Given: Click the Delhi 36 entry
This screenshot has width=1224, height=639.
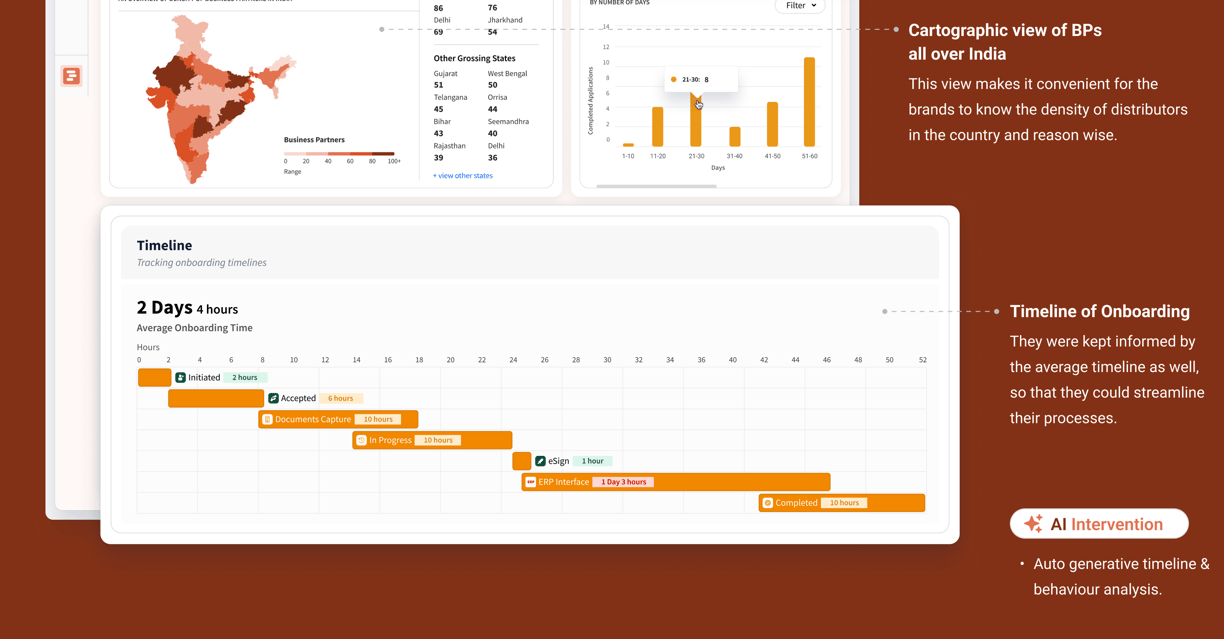Looking at the screenshot, I should (497, 151).
